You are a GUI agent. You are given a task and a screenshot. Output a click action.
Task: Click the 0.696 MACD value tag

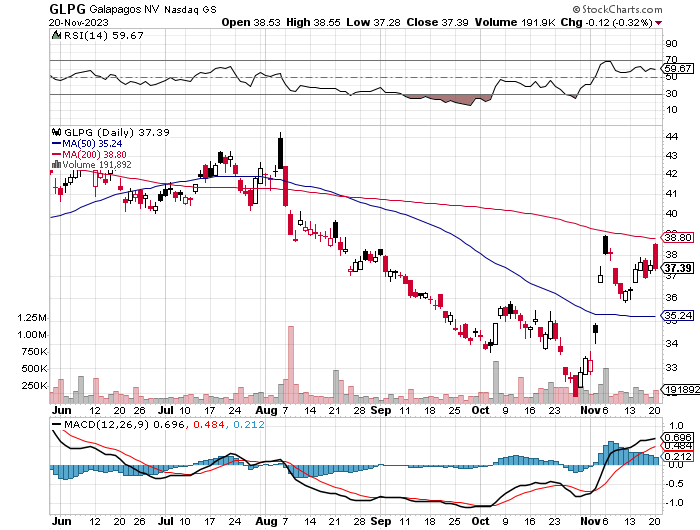[x=677, y=437]
